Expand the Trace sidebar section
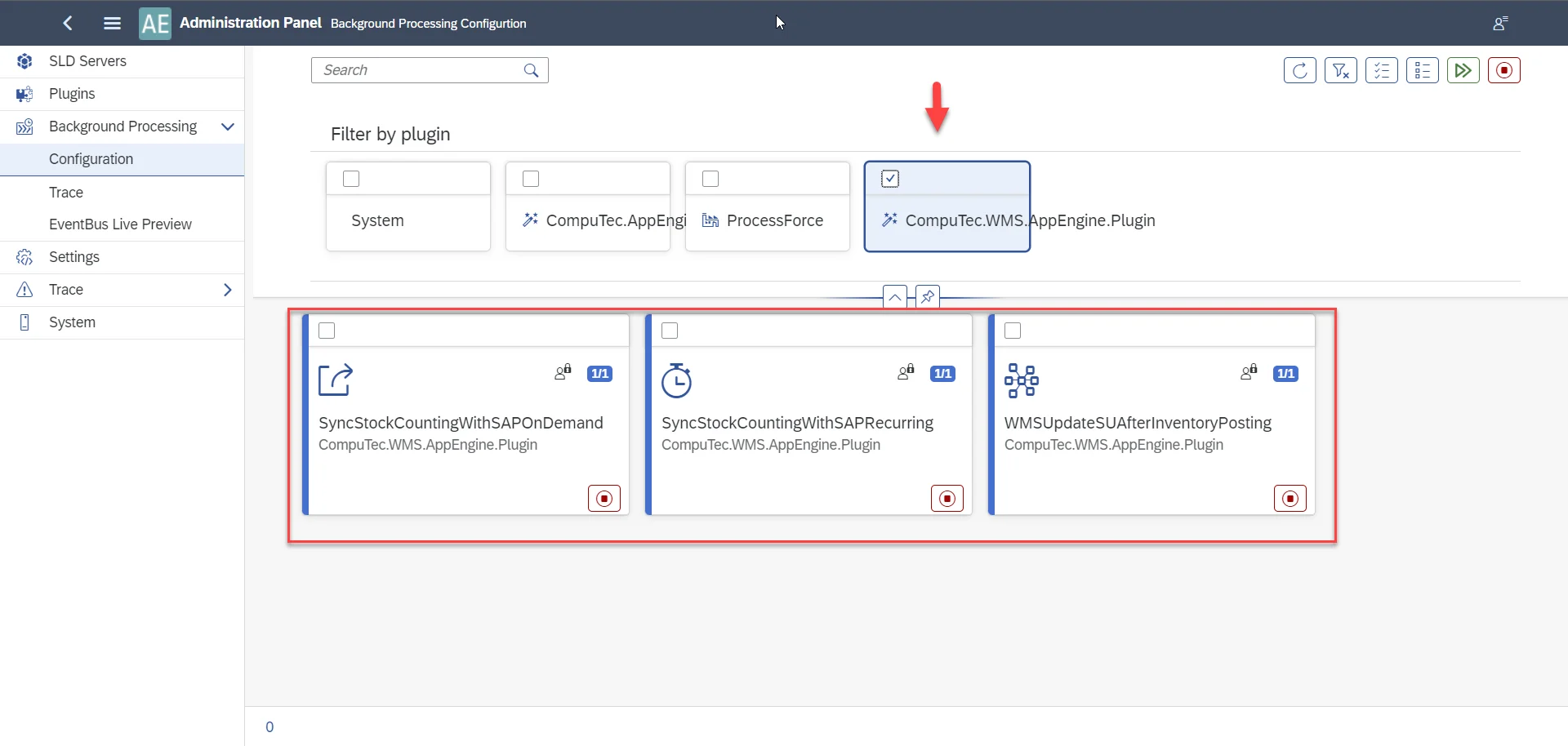Image resolution: width=1568 pixels, height=746 pixels. tap(228, 289)
